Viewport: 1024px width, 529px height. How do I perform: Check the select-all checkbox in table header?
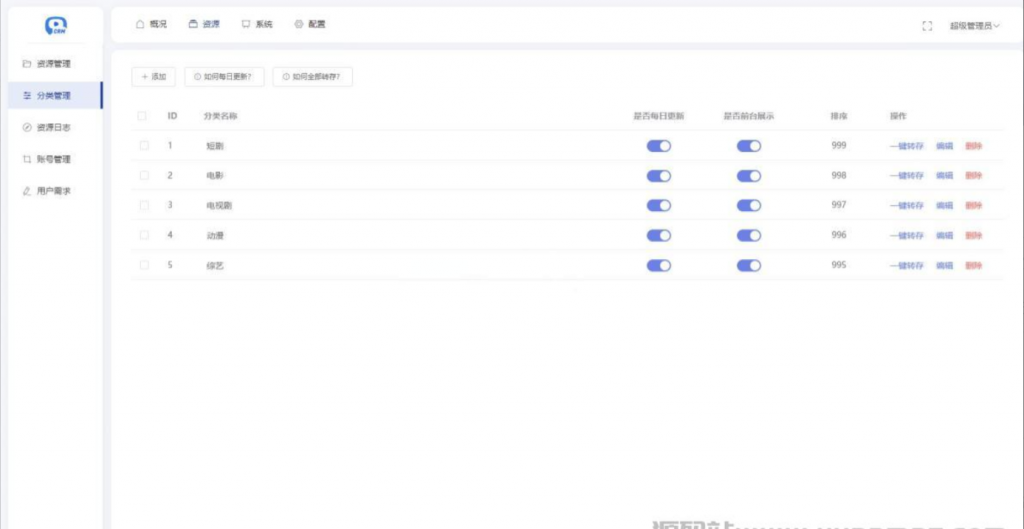tap(144, 116)
